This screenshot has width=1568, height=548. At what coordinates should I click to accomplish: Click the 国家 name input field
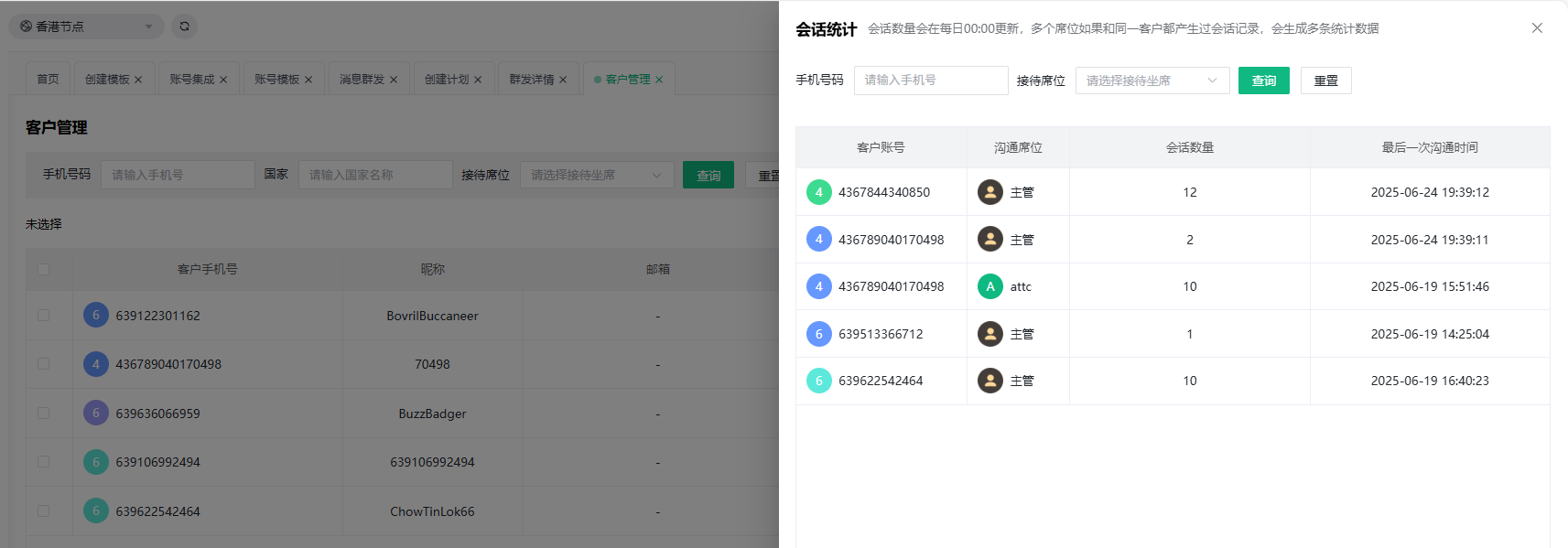pos(375,175)
